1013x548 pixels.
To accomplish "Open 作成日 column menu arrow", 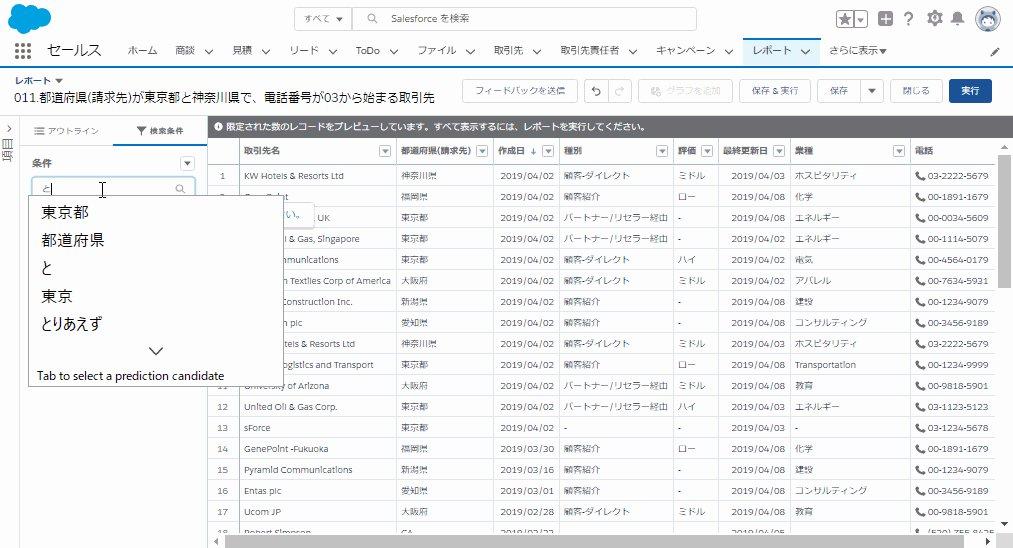I will 548,151.
